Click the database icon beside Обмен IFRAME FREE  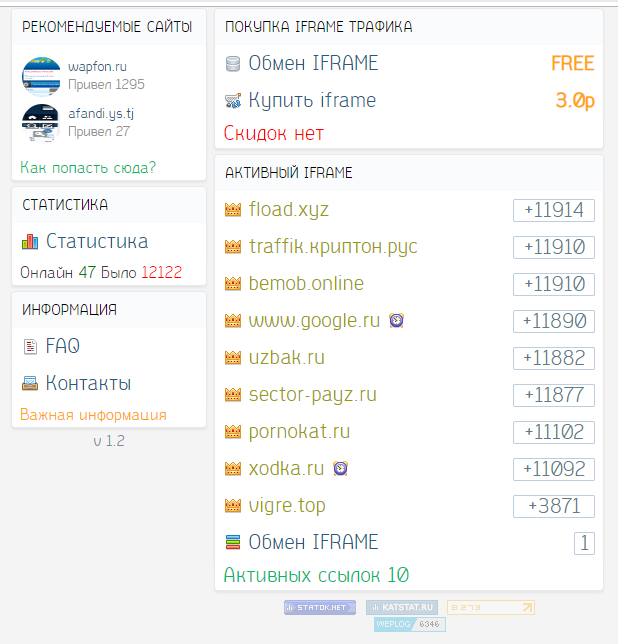point(233,64)
